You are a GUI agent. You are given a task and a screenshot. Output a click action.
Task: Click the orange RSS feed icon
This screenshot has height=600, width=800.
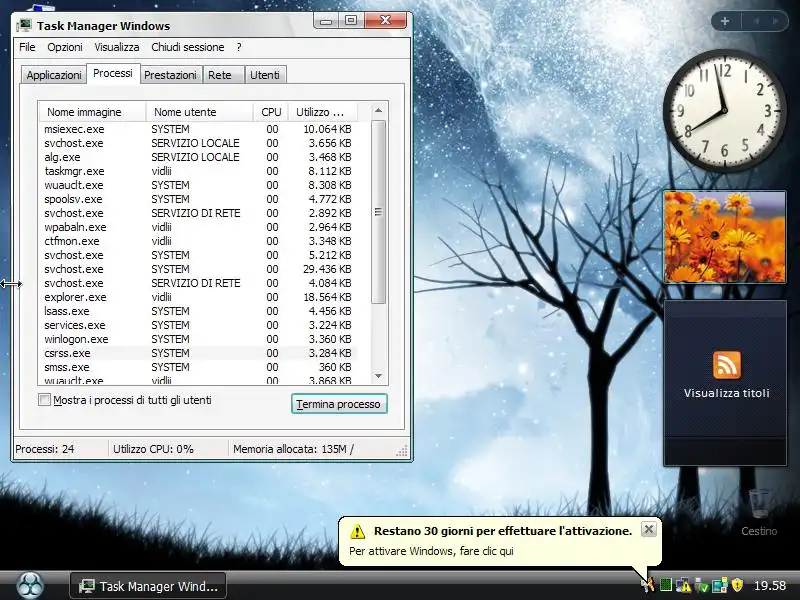727,365
